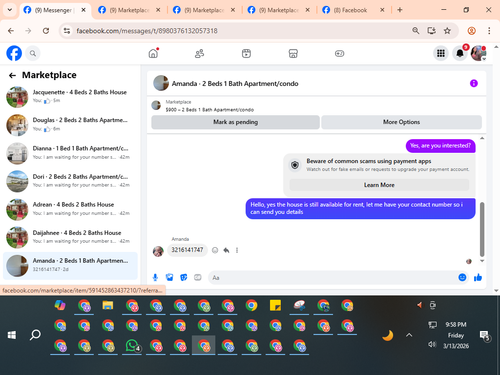Open File Explorer from the taskbar
500x375 pixels.
coord(108,305)
